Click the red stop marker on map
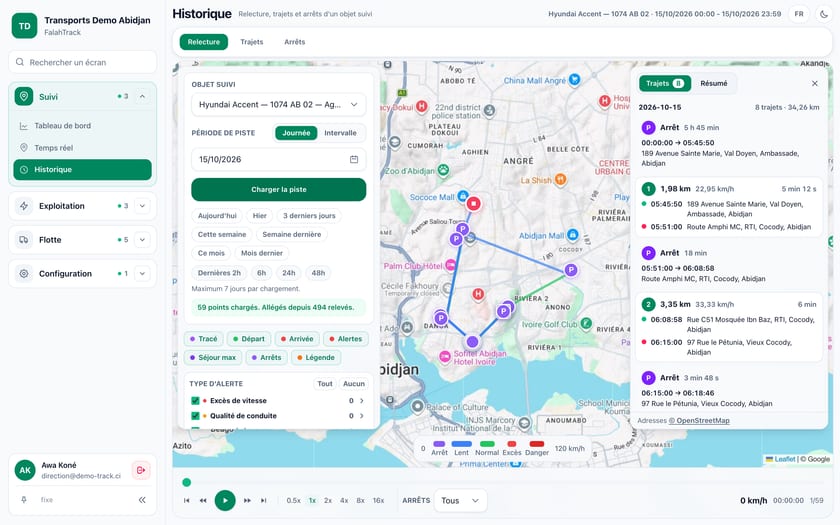 (x=473, y=204)
